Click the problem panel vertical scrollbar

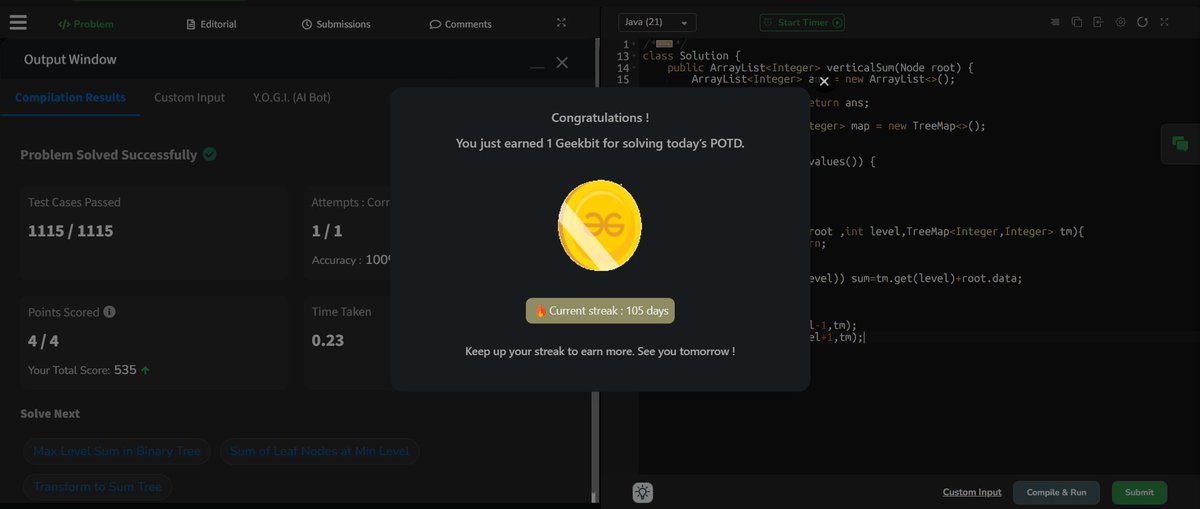(x=594, y=270)
